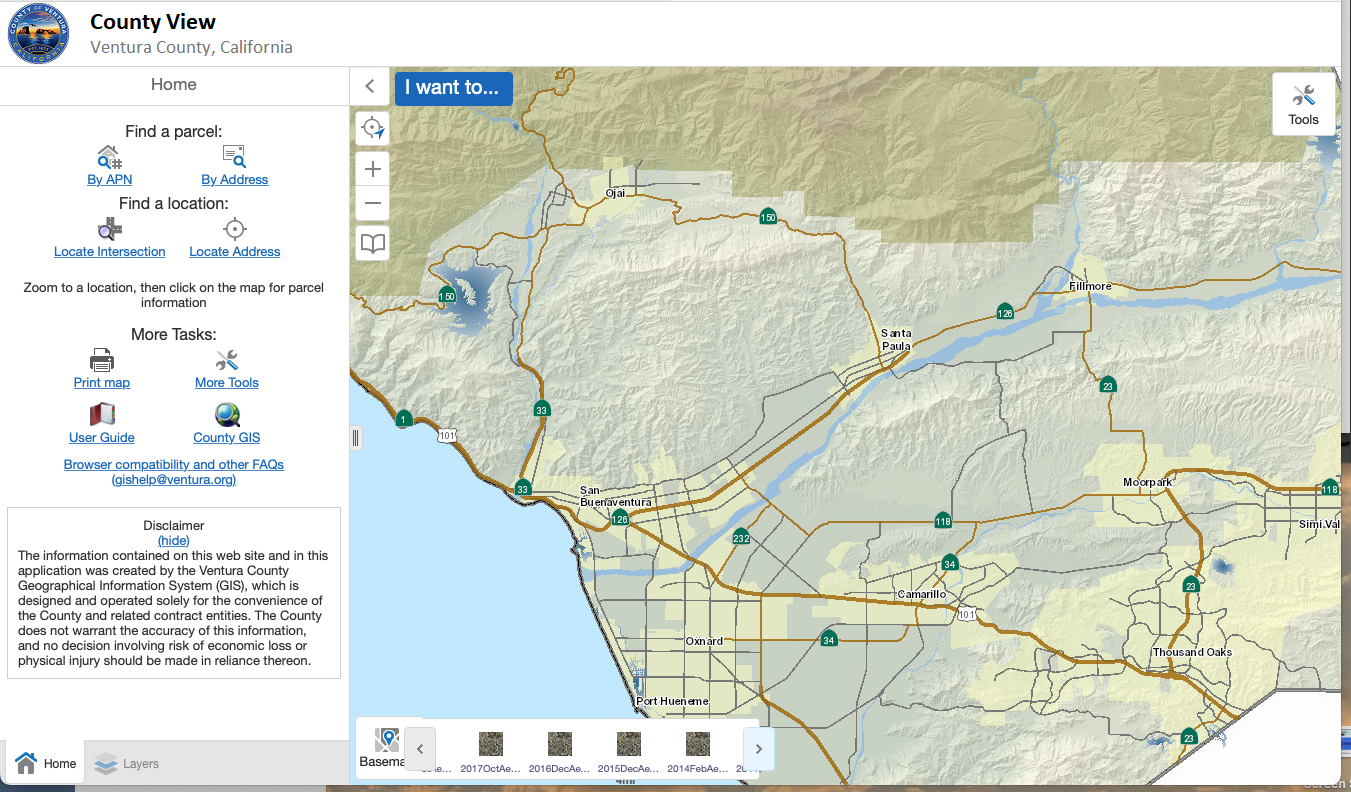Zoom out with the minus button

(373, 203)
